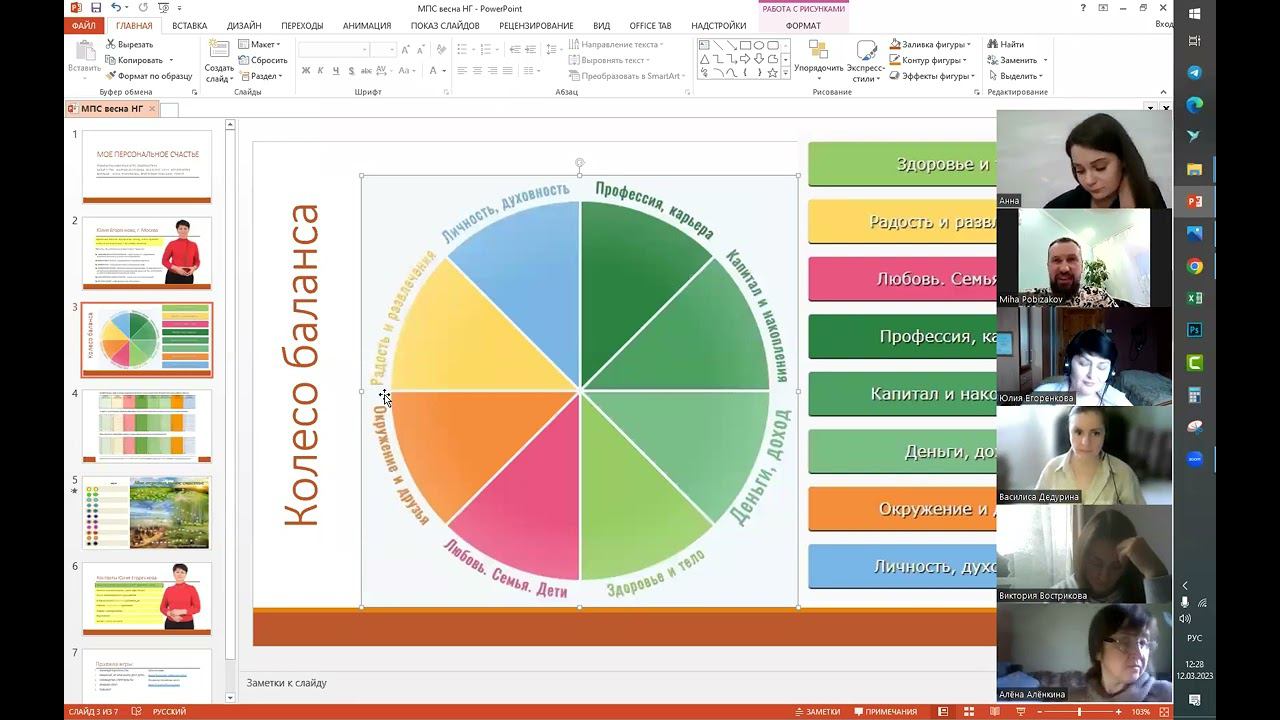
Task: Open Контур фигуры shape outline dropdown
Action: (930, 60)
